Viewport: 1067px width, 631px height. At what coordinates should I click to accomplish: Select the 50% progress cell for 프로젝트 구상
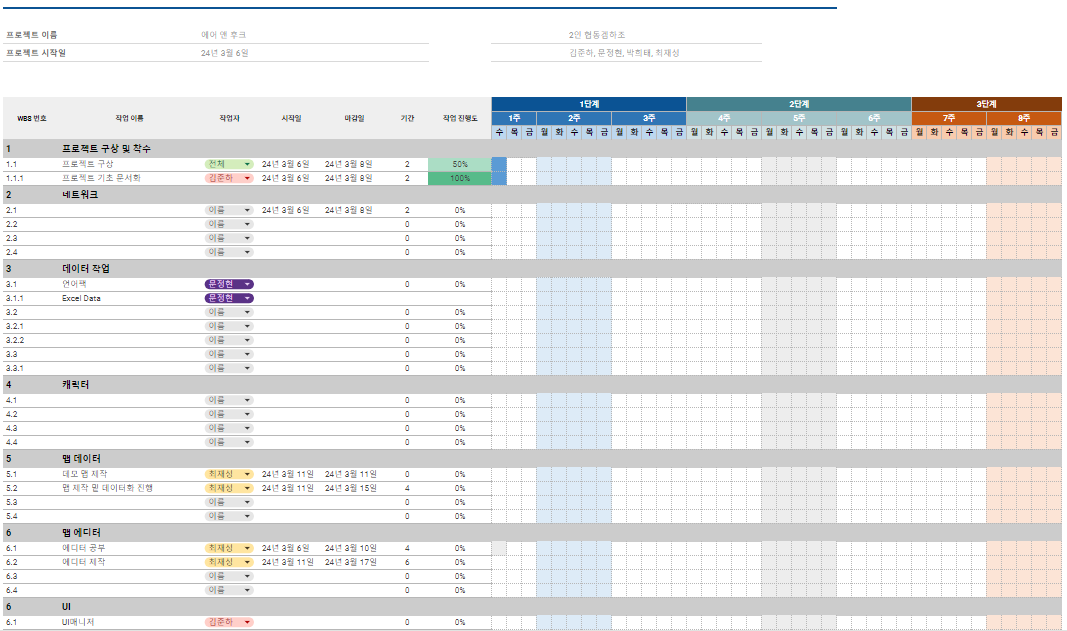[x=460, y=164]
